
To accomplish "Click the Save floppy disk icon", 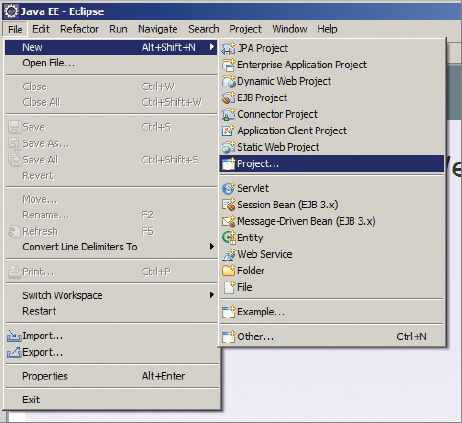I will click(x=14, y=127).
